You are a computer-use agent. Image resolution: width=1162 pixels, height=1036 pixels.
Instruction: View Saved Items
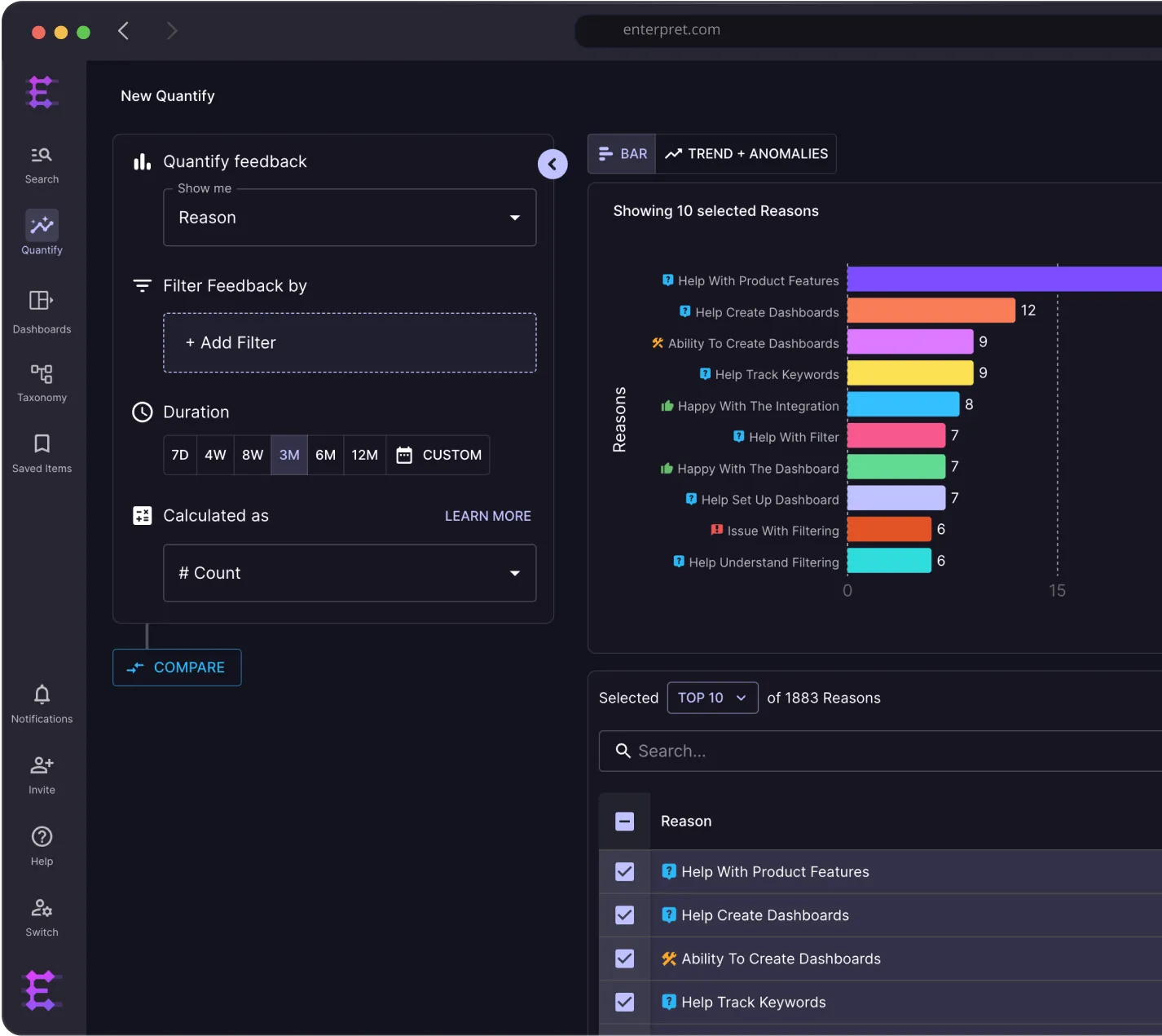coord(41,451)
